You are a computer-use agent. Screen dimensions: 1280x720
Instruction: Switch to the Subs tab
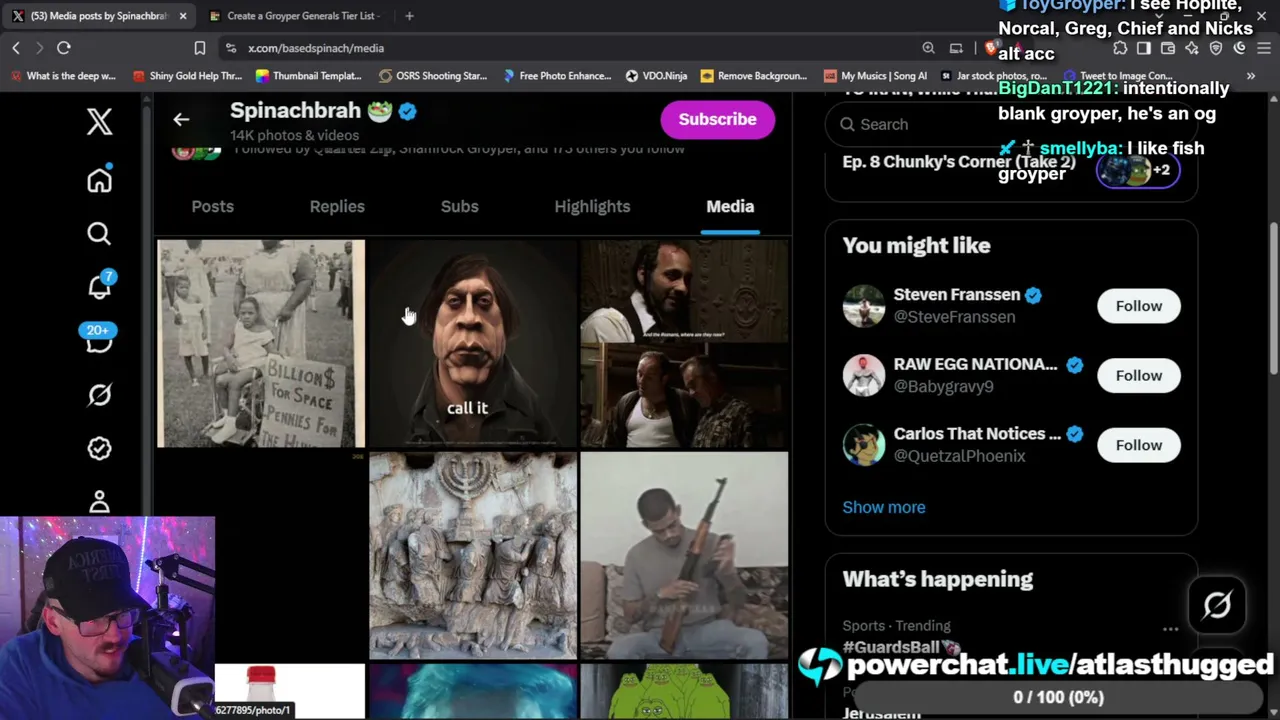tap(460, 206)
